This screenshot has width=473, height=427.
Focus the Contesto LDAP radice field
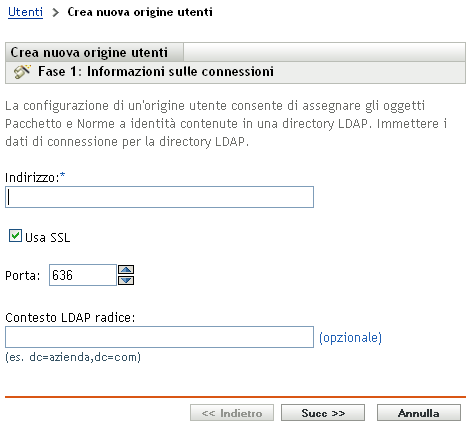pos(159,337)
